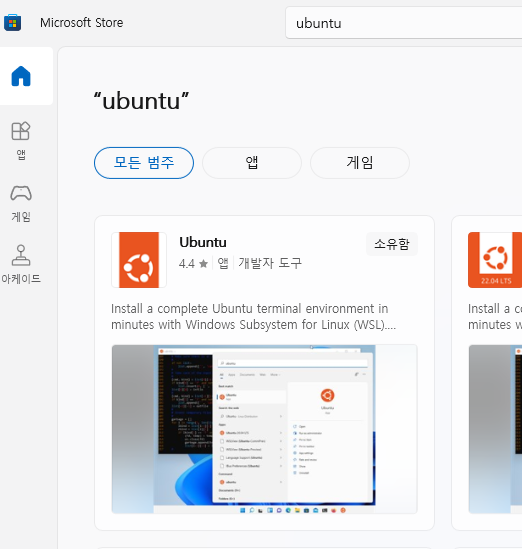Click the "ubuntu" results heading
The image size is (522, 549).
[141, 101]
